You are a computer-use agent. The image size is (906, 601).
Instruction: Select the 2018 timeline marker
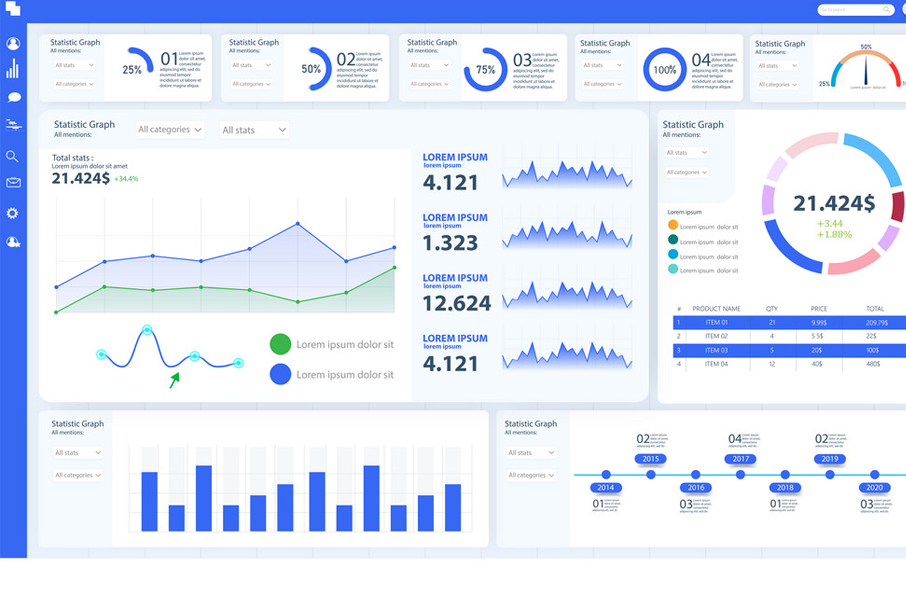click(785, 487)
